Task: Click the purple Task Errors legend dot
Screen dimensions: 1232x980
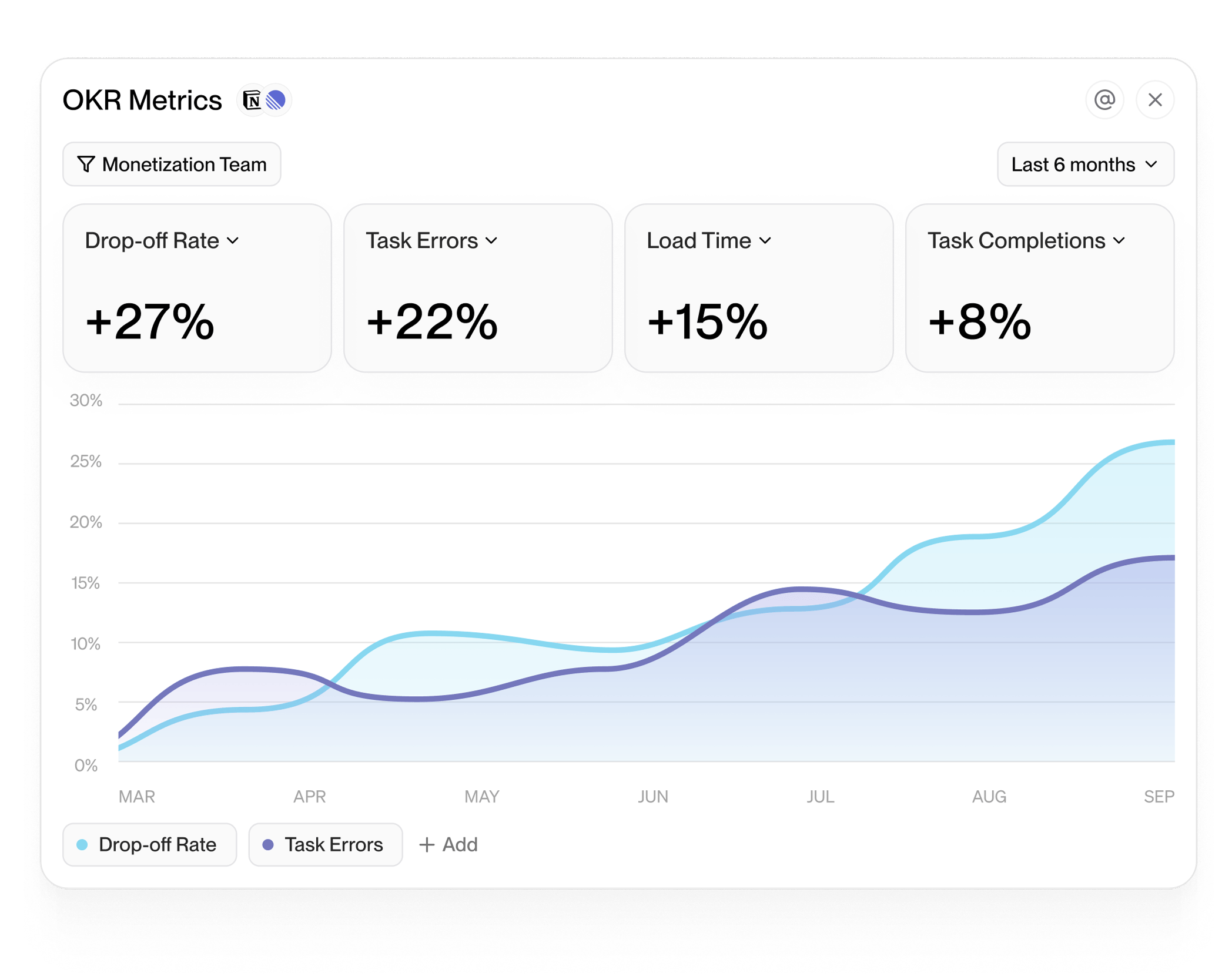Action: [x=268, y=845]
